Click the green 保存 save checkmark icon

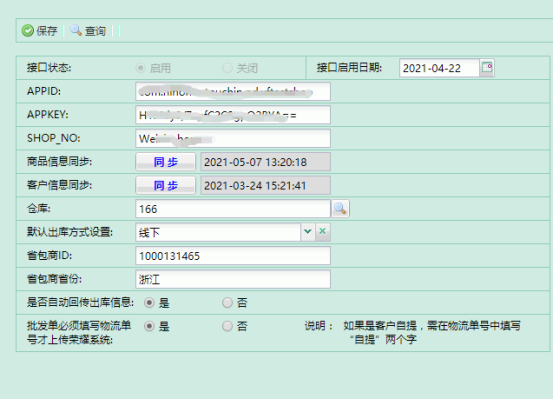click(28, 31)
